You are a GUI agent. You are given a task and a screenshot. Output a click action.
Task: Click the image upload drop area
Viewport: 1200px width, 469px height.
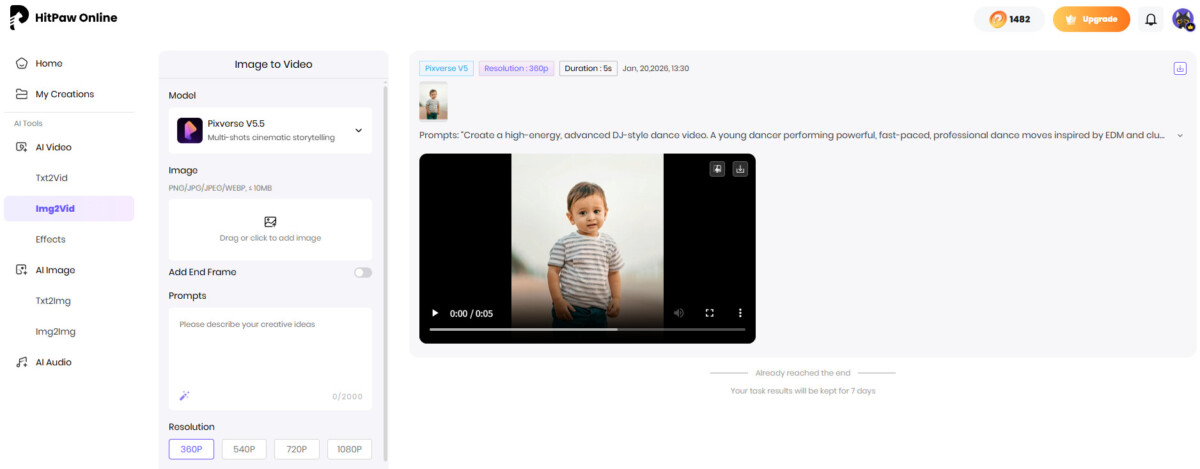point(270,229)
